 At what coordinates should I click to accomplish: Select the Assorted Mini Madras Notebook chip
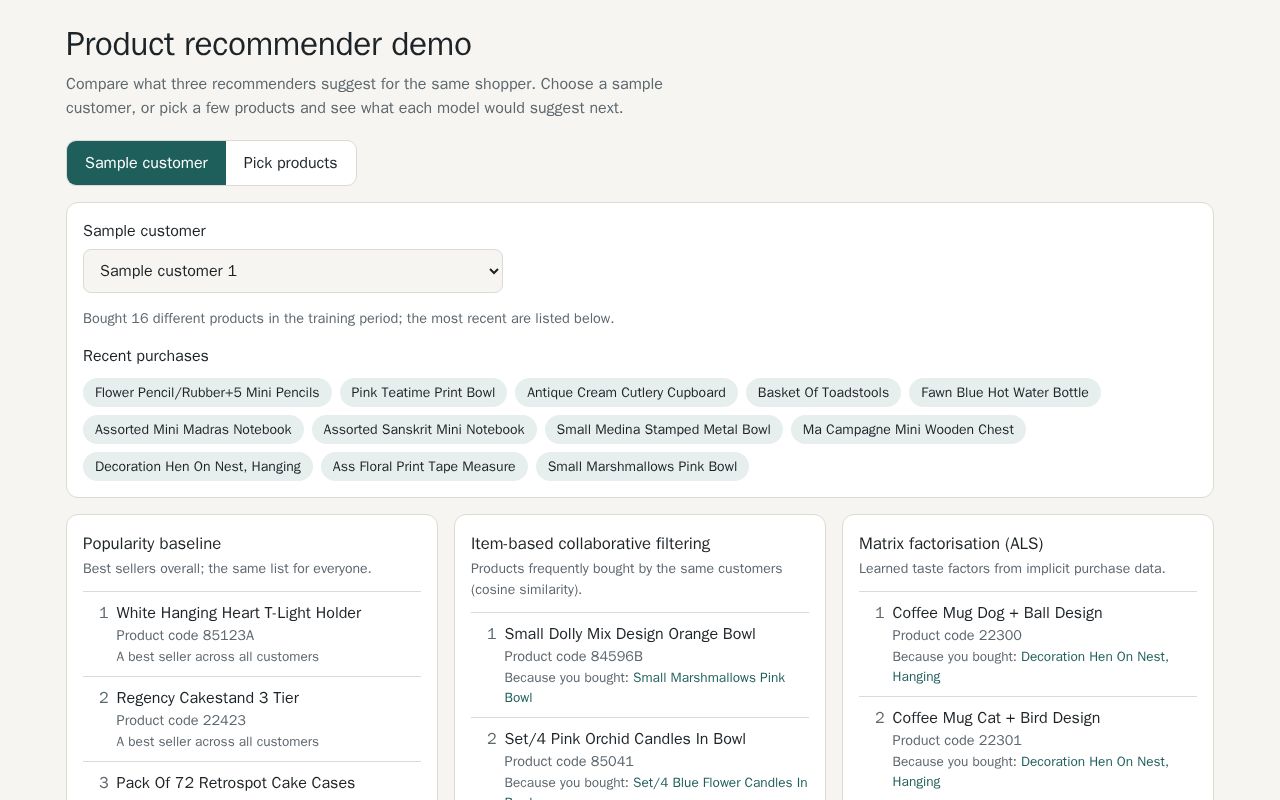pos(193,430)
